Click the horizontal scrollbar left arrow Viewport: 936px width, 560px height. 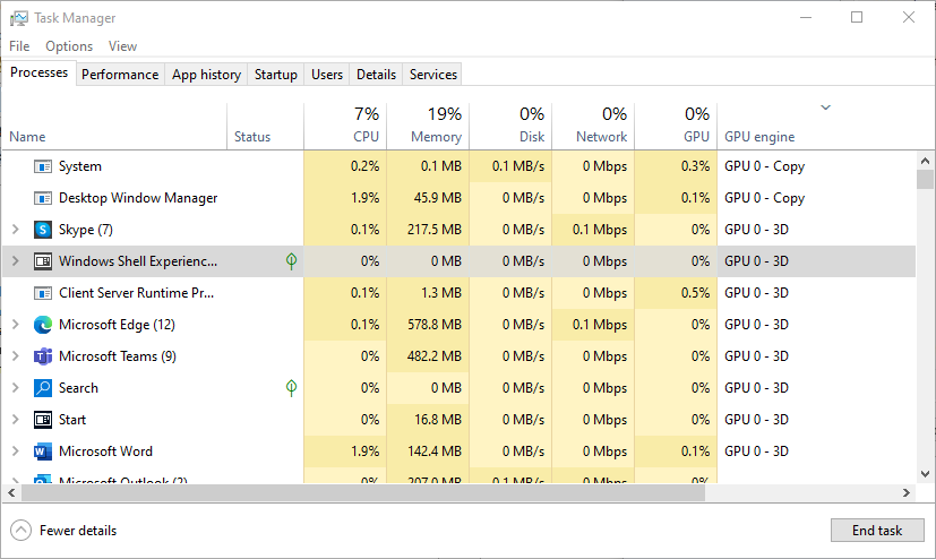point(11,493)
